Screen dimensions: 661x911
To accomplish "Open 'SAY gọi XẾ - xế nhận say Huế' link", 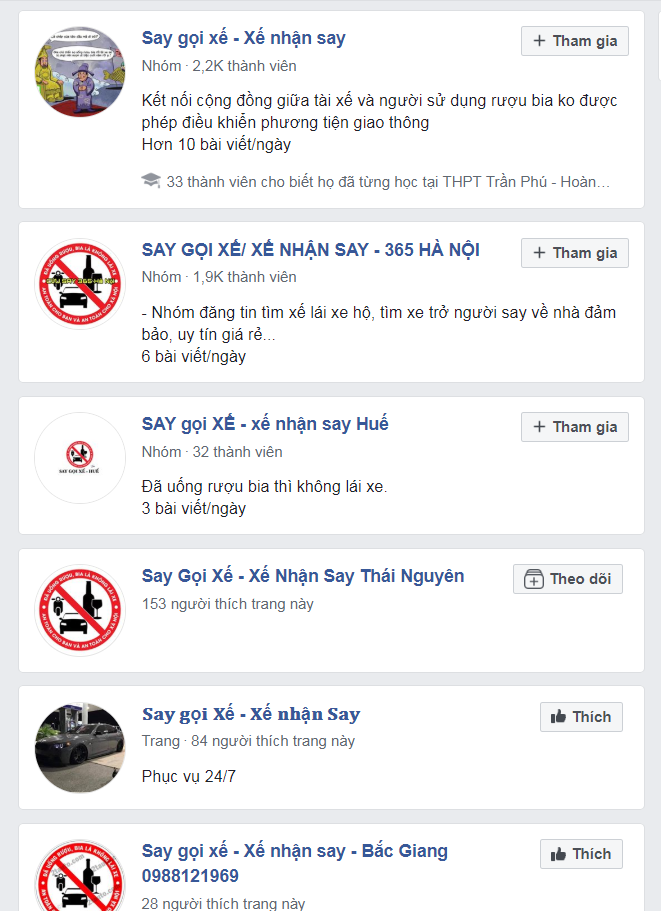I will click(265, 424).
